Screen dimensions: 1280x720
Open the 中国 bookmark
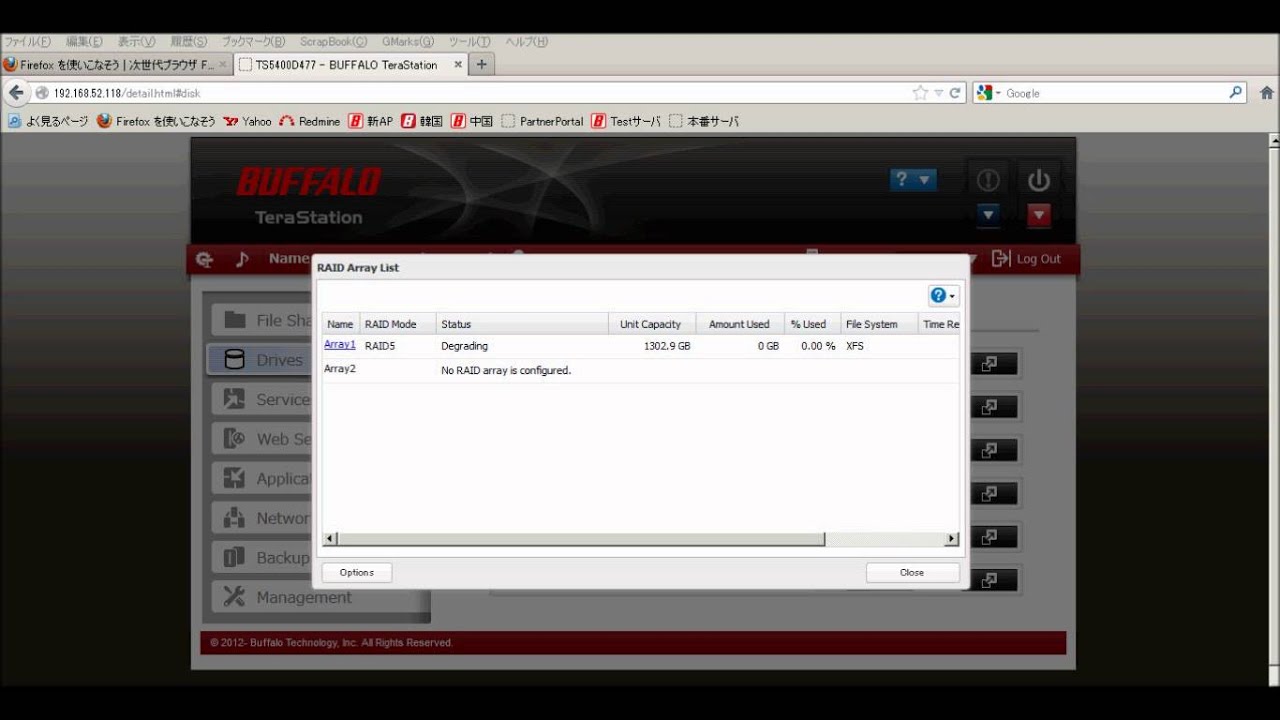[x=472, y=121]
